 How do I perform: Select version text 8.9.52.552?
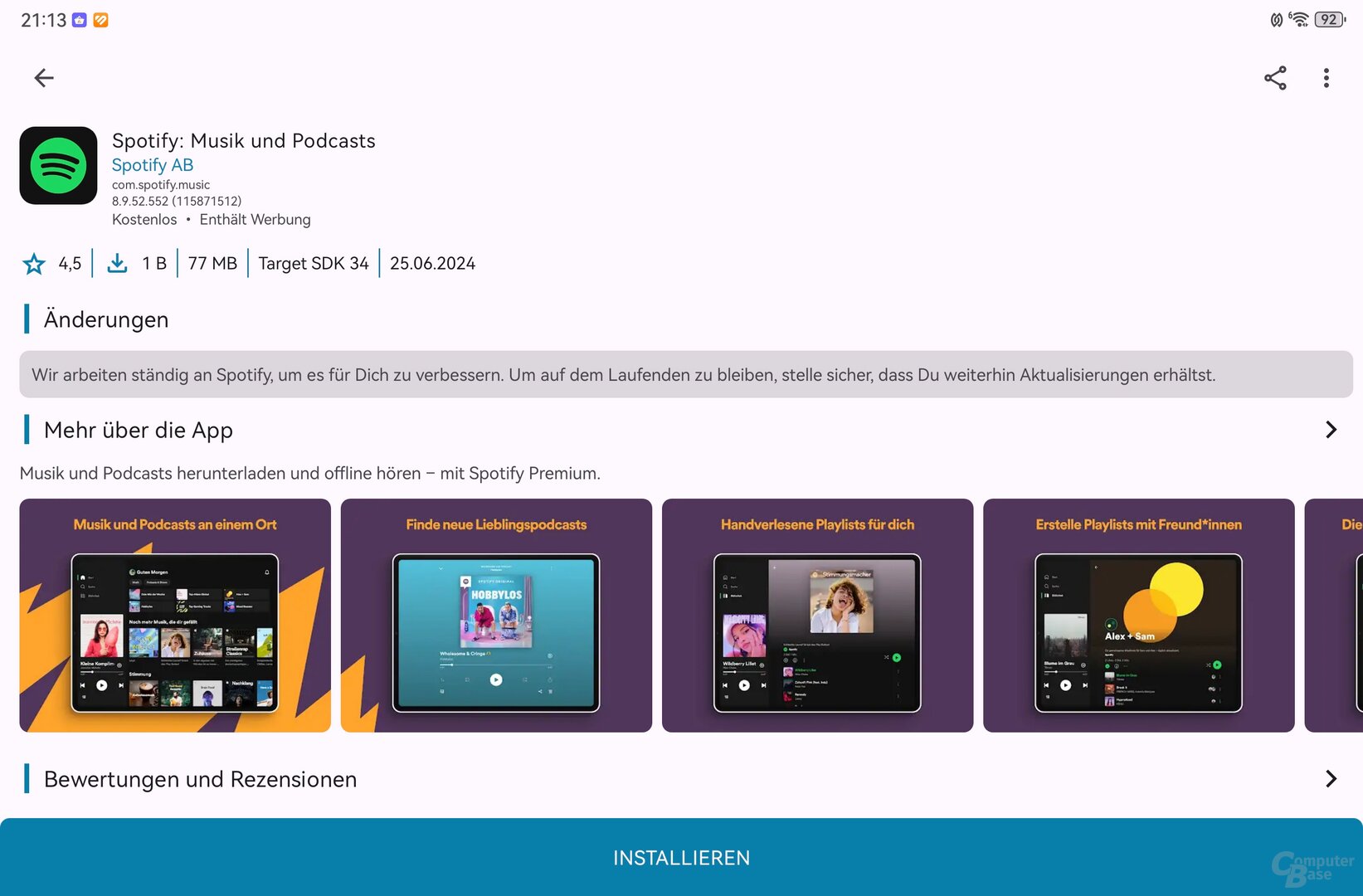(140, 202)
